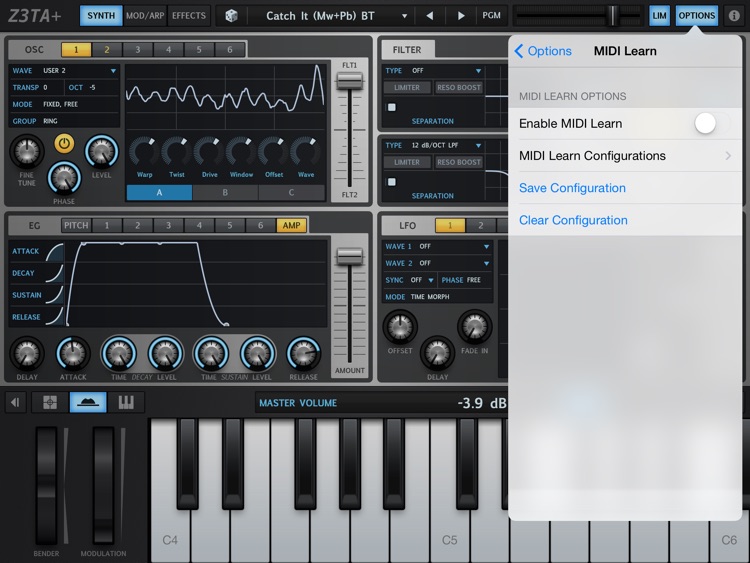Click the oscillator Phase knob
The width and height of the screenshot is (750, 563).
click(x=64, y=178)
